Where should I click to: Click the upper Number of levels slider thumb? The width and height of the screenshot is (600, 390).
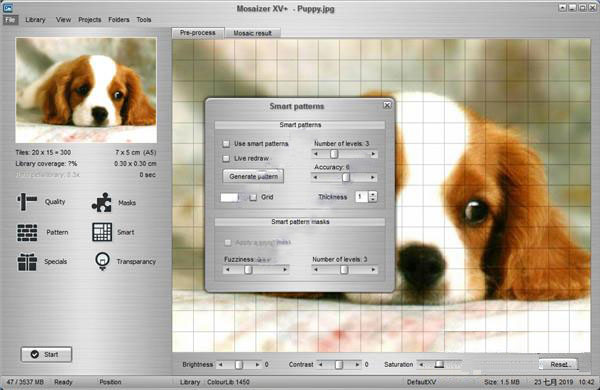click(x=334, y=154)
